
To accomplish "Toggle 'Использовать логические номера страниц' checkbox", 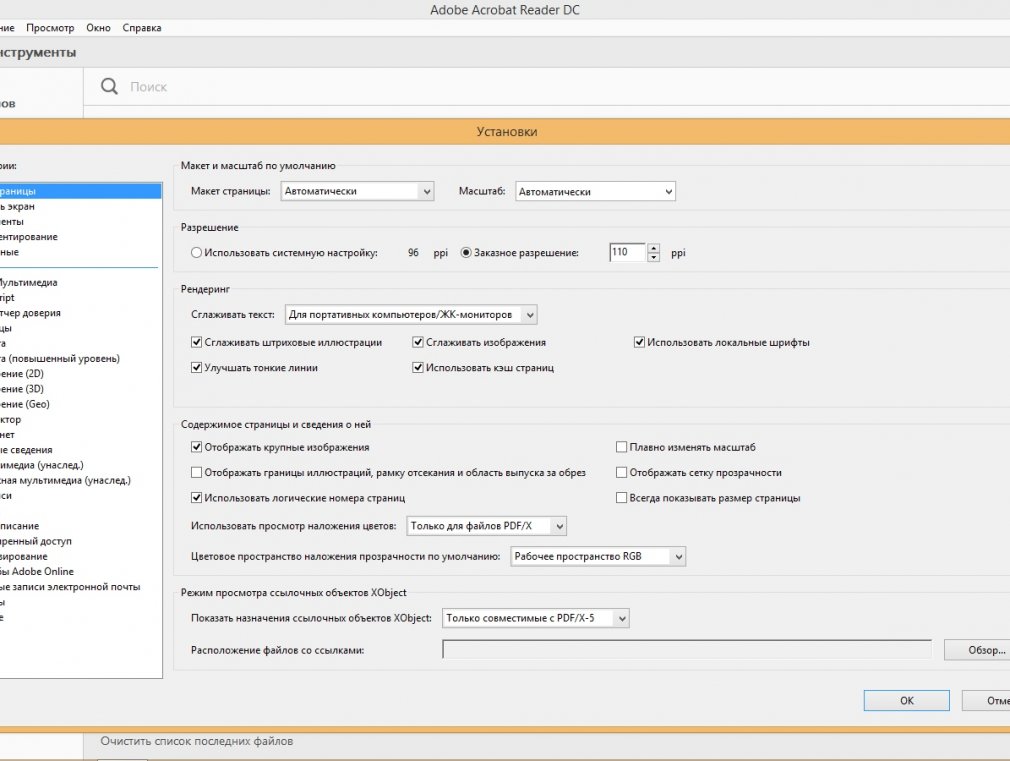I will pyautogui.click(x=196, y=497).
